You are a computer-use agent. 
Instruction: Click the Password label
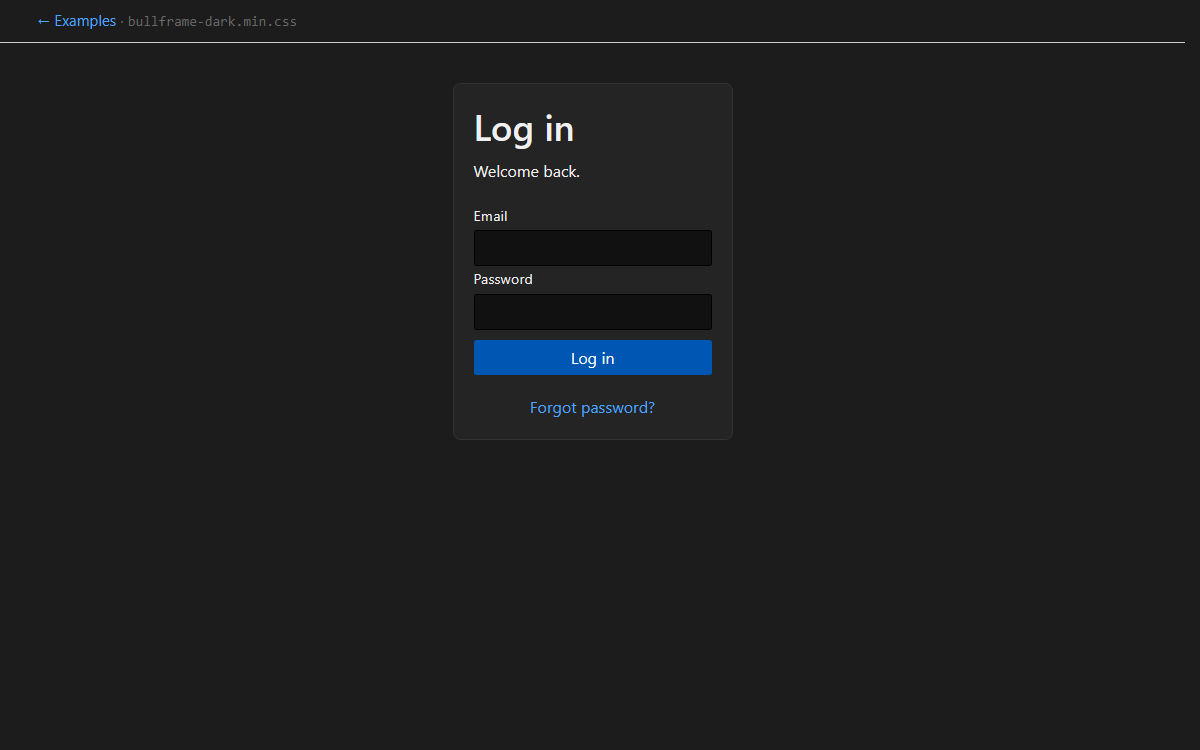[503, 279]
